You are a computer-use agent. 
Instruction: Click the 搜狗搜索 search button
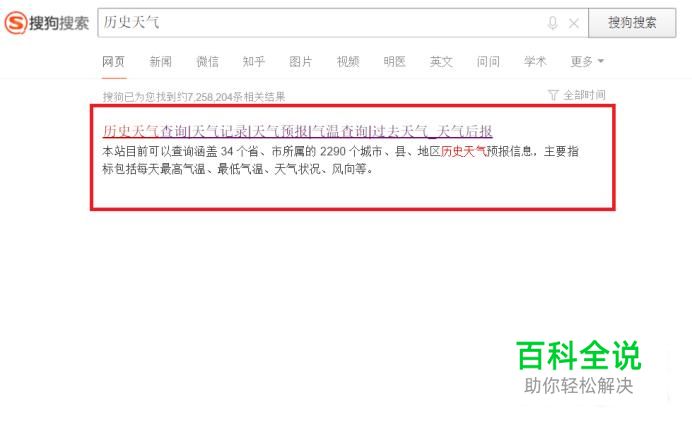pyautogui.click(x=632, y=23)
